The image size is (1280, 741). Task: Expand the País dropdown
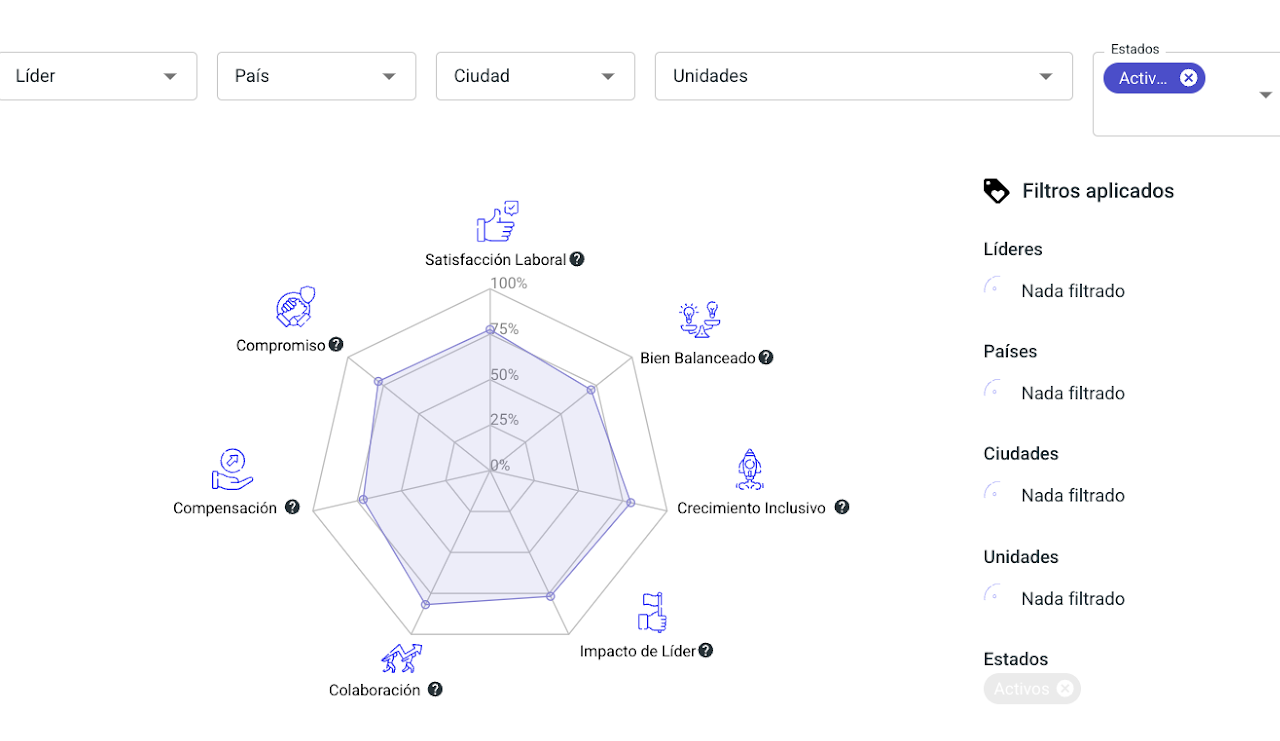[x=389, y=77]
